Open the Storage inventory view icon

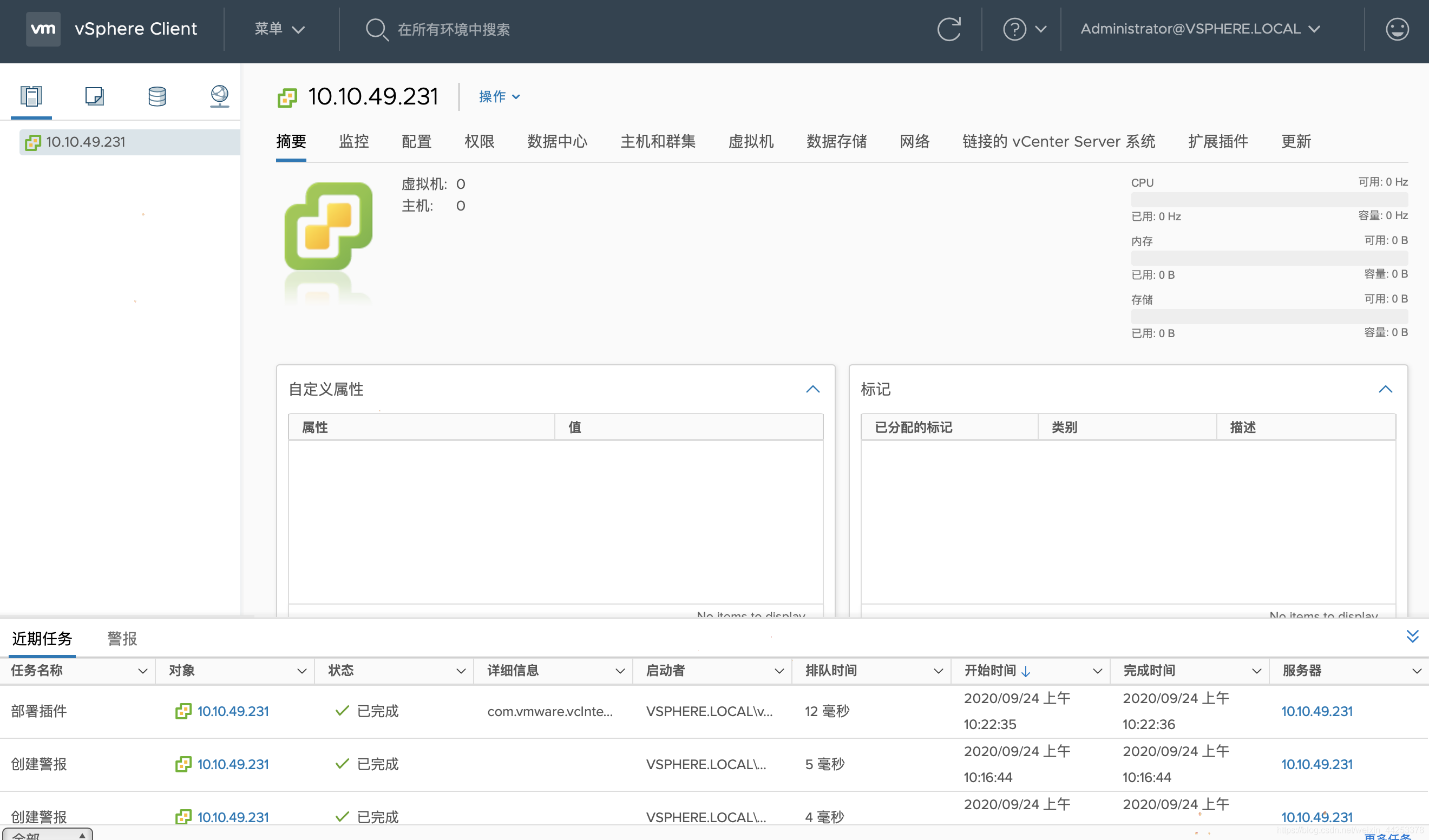coord(157,96)
